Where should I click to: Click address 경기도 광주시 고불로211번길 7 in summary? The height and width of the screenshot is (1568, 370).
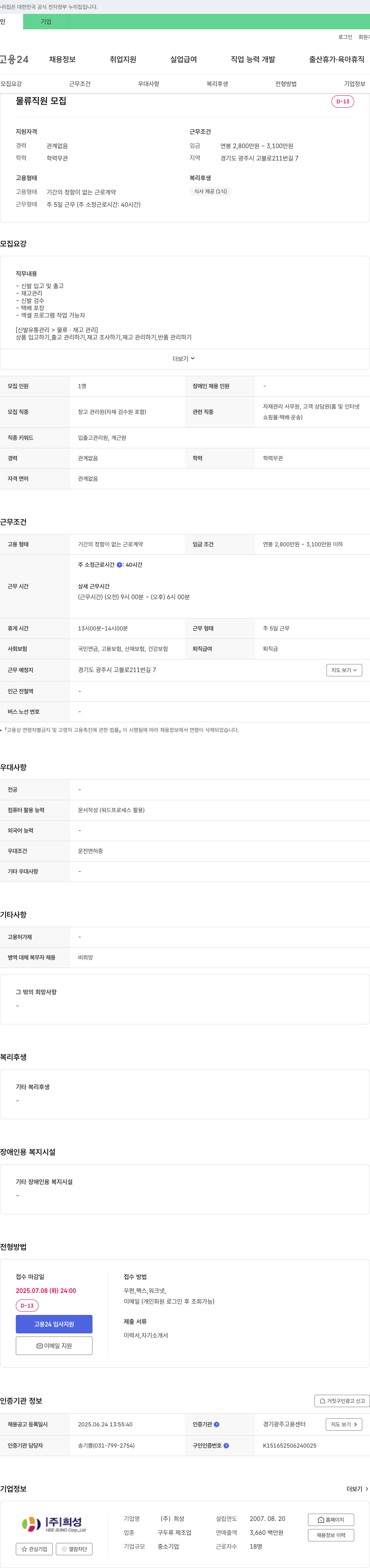[x=259, y=158]
